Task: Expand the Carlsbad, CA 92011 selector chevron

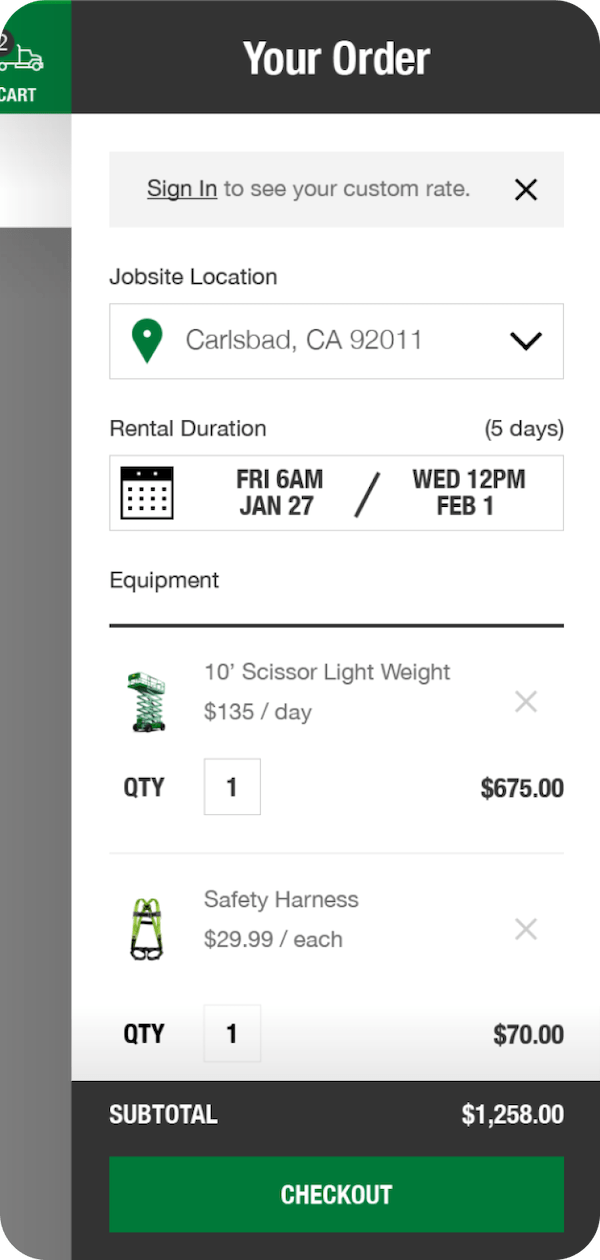Action: pos(526,341)
